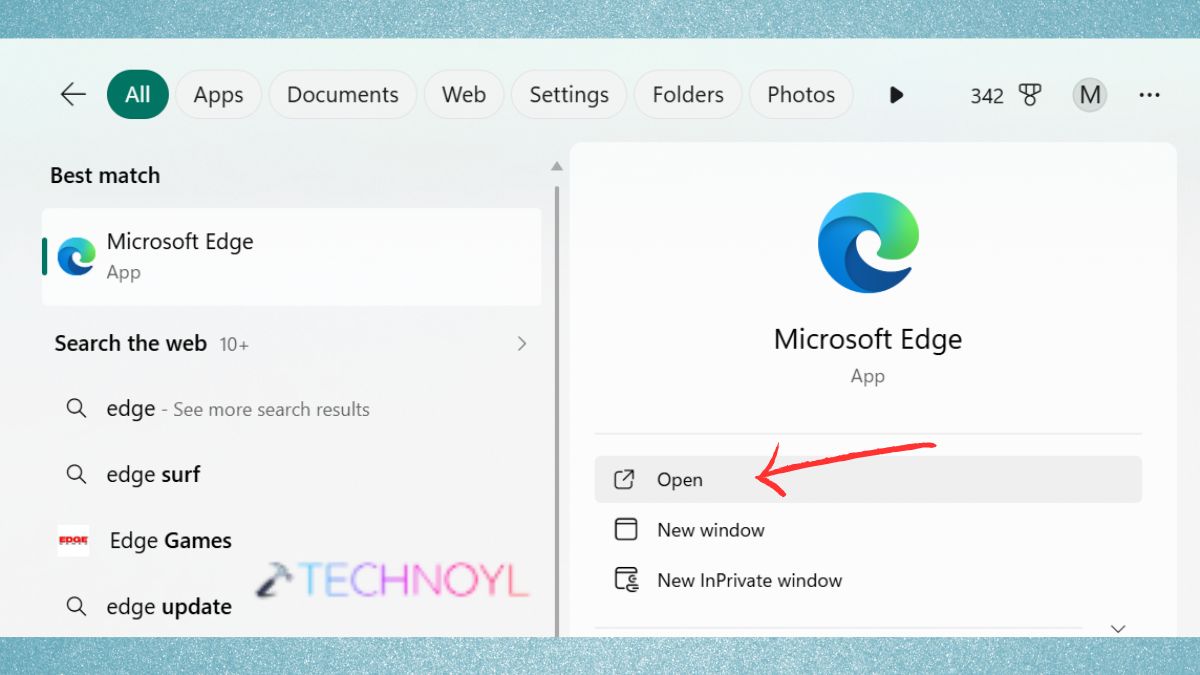Switch to the Settings filter tab
This screenshot has height=675, width=1200.
coord(569,95)
